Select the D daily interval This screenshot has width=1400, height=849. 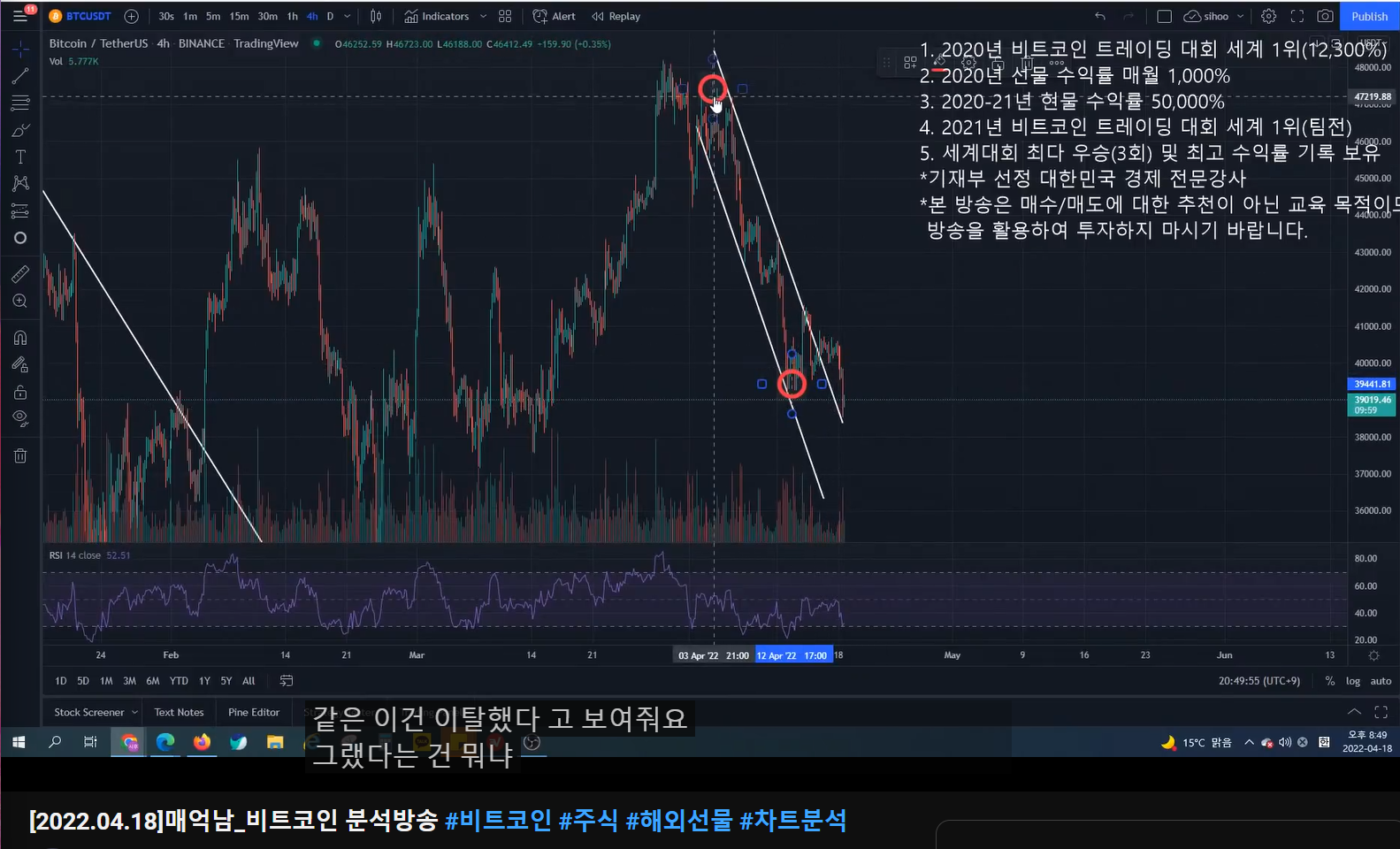[330, 16]
